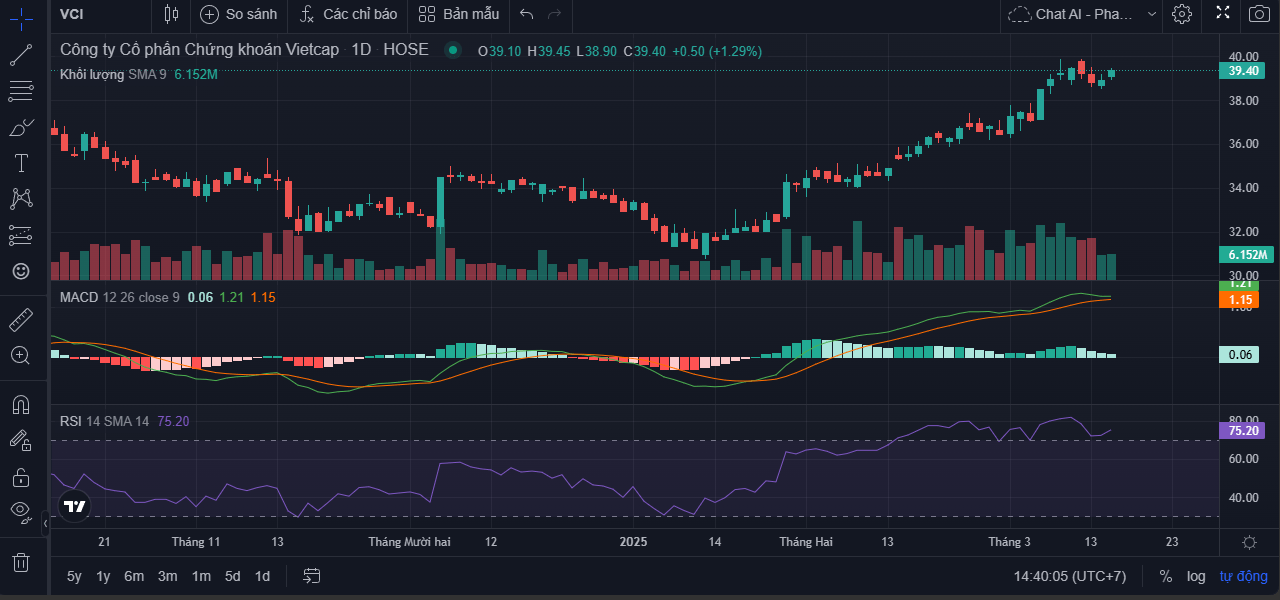
Task: Click the 39.40 current price label
Action: (x=1243, y=71)
